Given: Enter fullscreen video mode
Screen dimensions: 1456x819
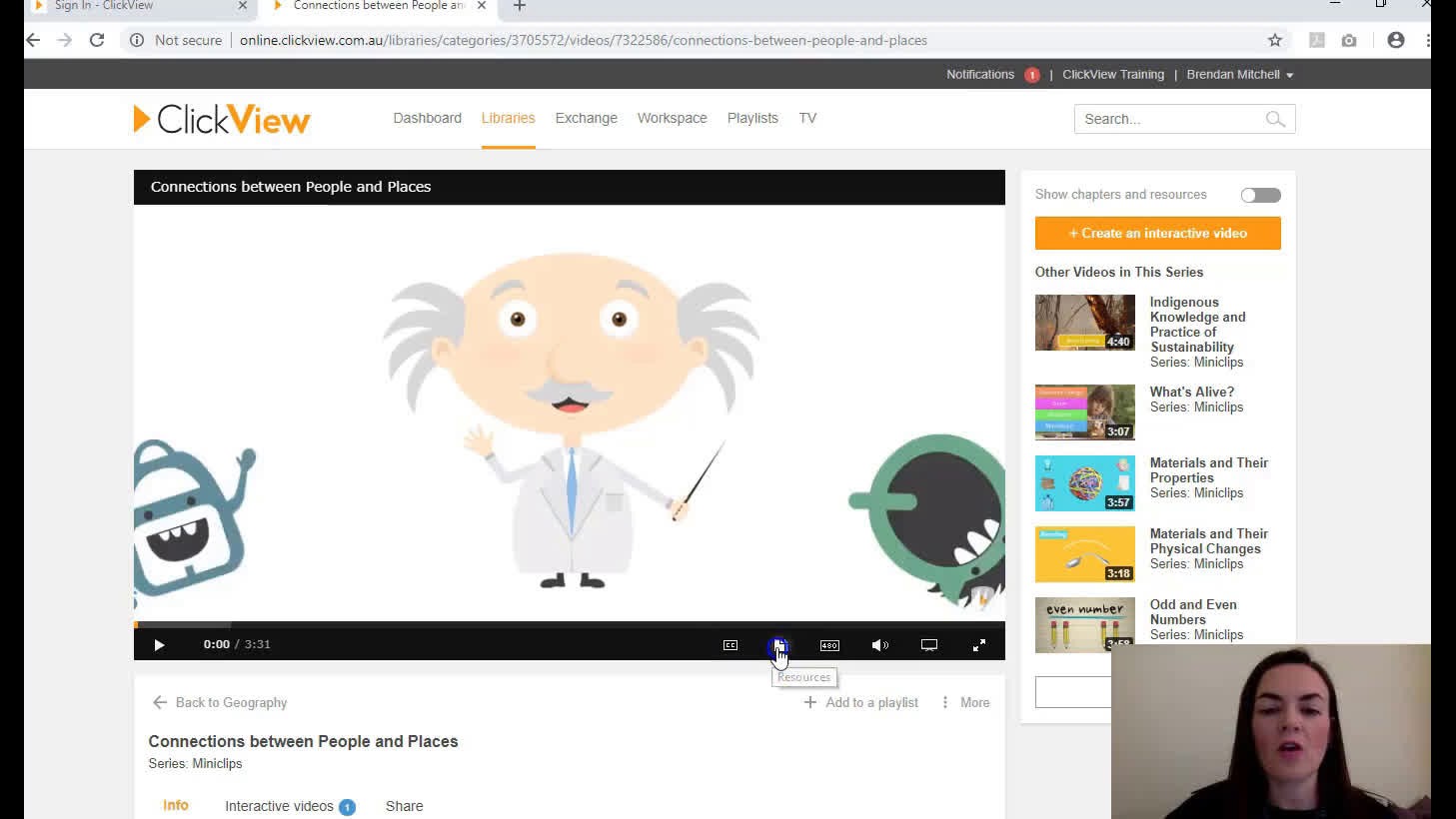Looking at the screenshot, I should (x=979, y=645).
